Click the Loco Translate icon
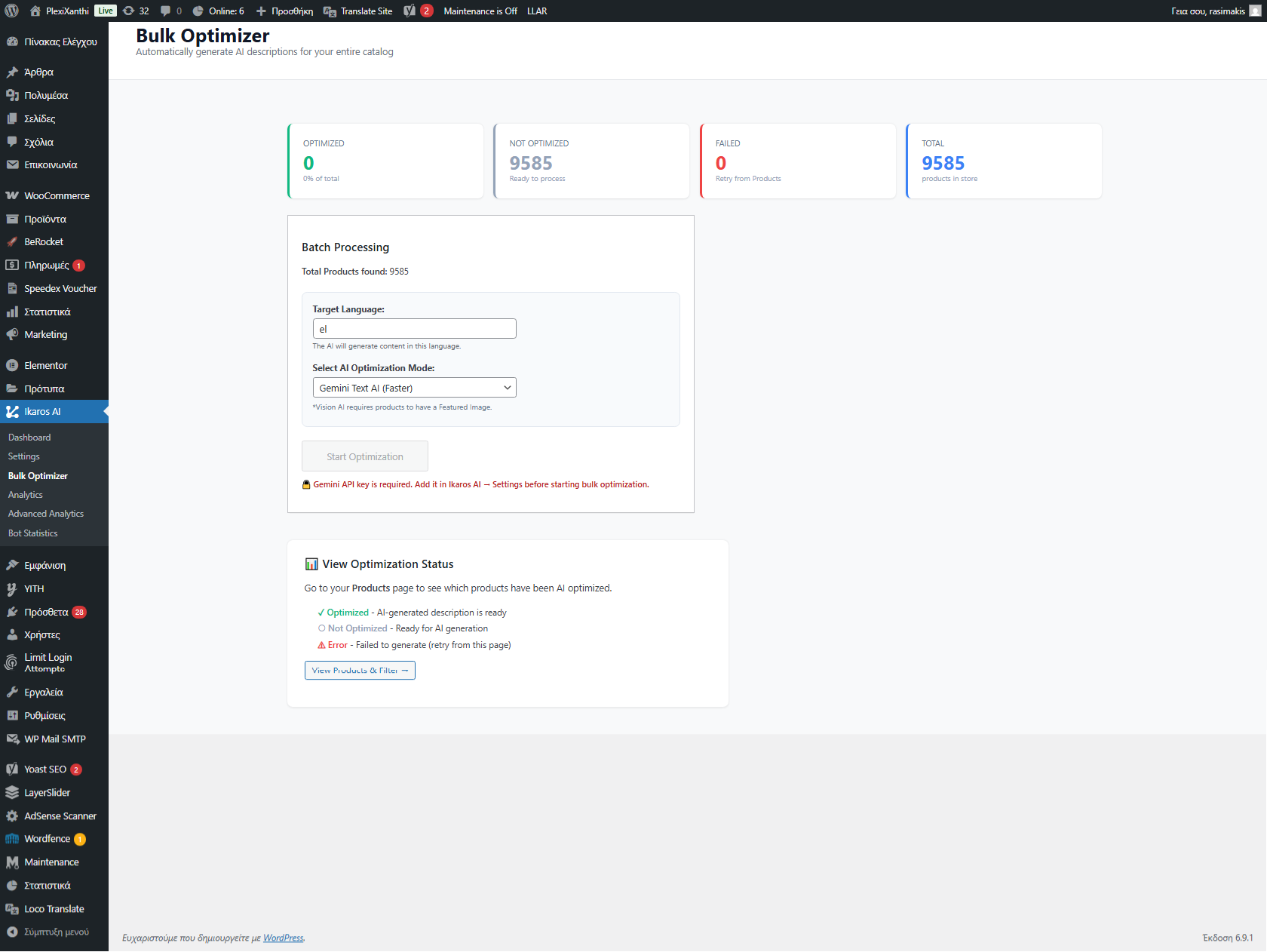The width and height of the screenshot is (1267, 952). click(x=12, y=908)
